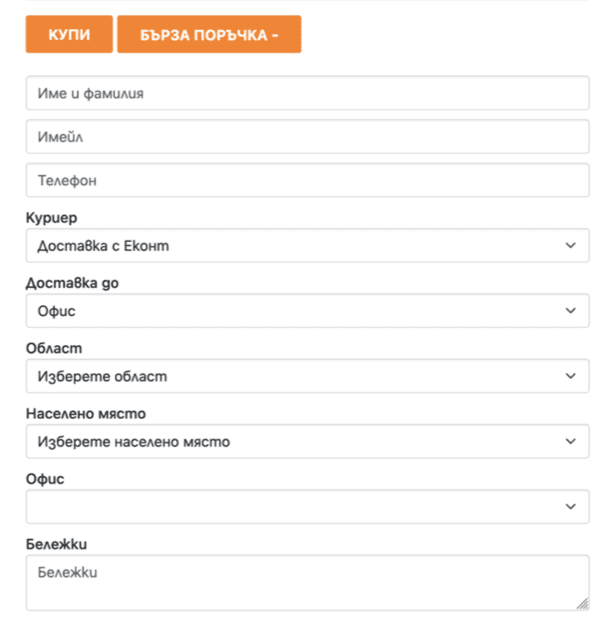Viewport: 605px width, 620px height.
Task: Click the Куриер field label
Action: 50,218
